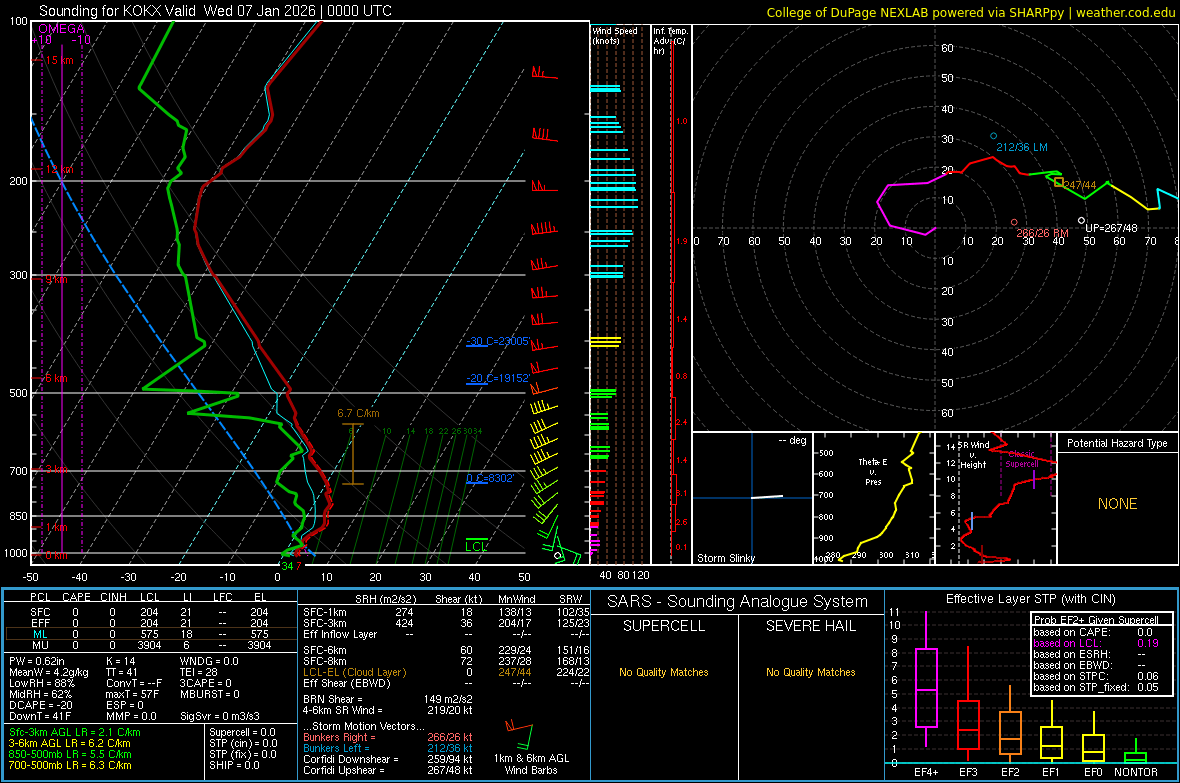1180x783 pixels.
Task: Click the -20 C=19152' level label
Action: point(498,378)
